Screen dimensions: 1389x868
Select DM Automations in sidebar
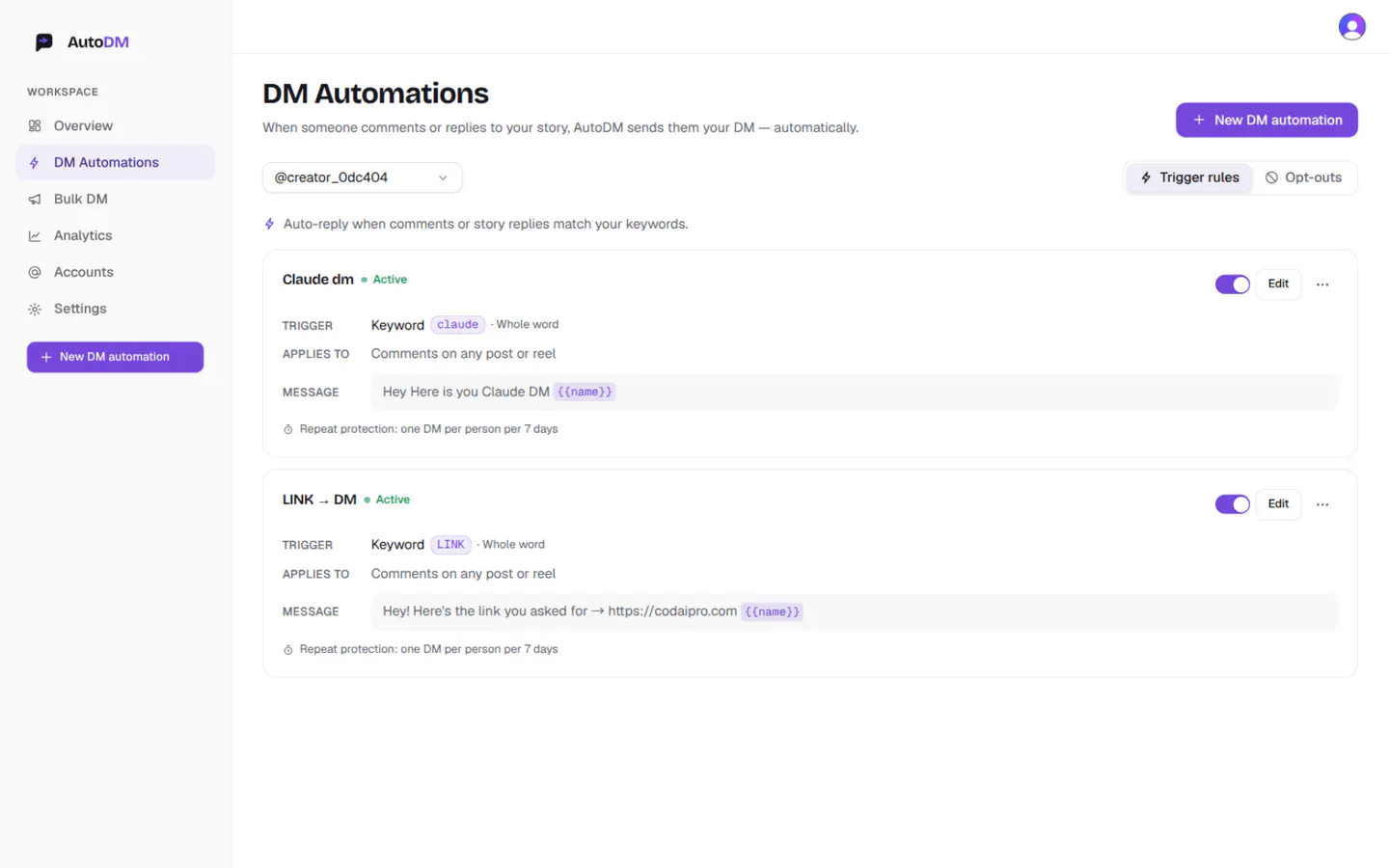pos(115,163)
